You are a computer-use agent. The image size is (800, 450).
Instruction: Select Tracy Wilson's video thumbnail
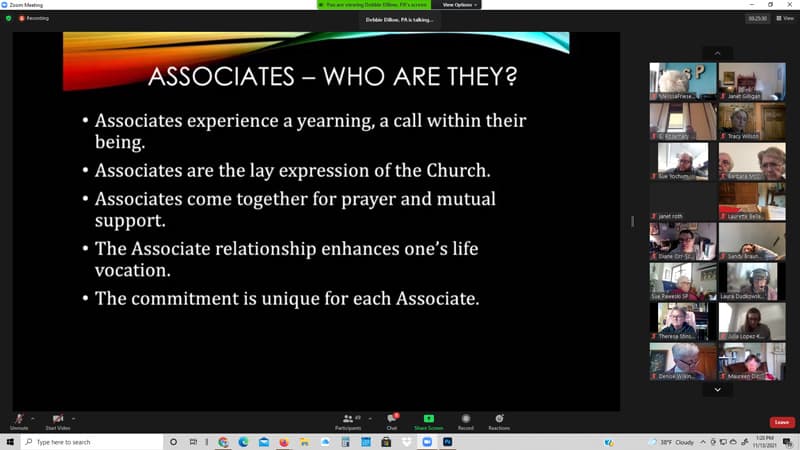(751, 121)
